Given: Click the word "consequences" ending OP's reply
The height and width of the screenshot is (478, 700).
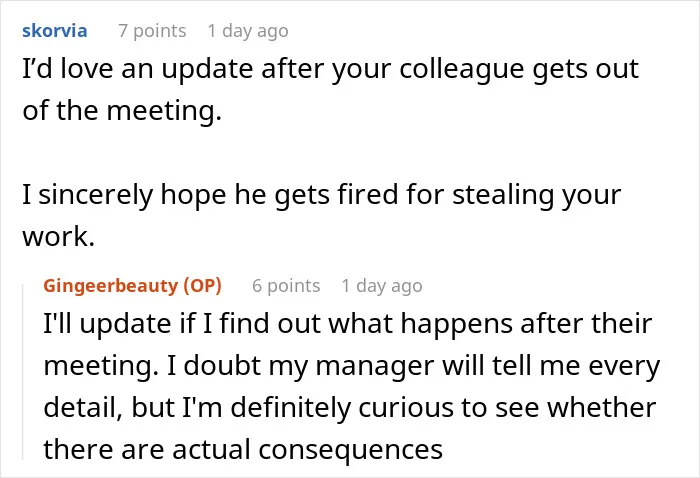Looking at the screenshot, I should click(x=351, y=450).
